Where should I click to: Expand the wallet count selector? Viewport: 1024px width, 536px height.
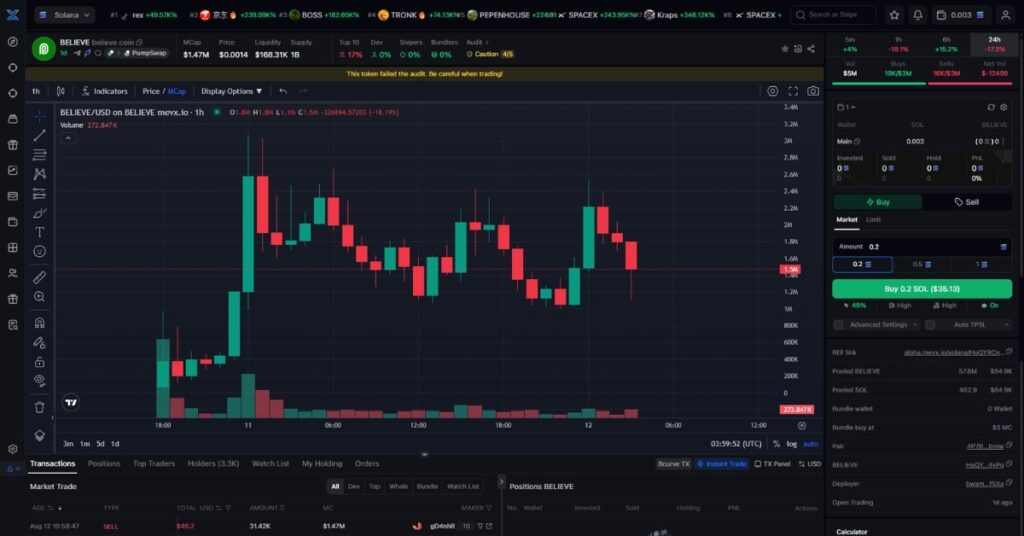846,107
